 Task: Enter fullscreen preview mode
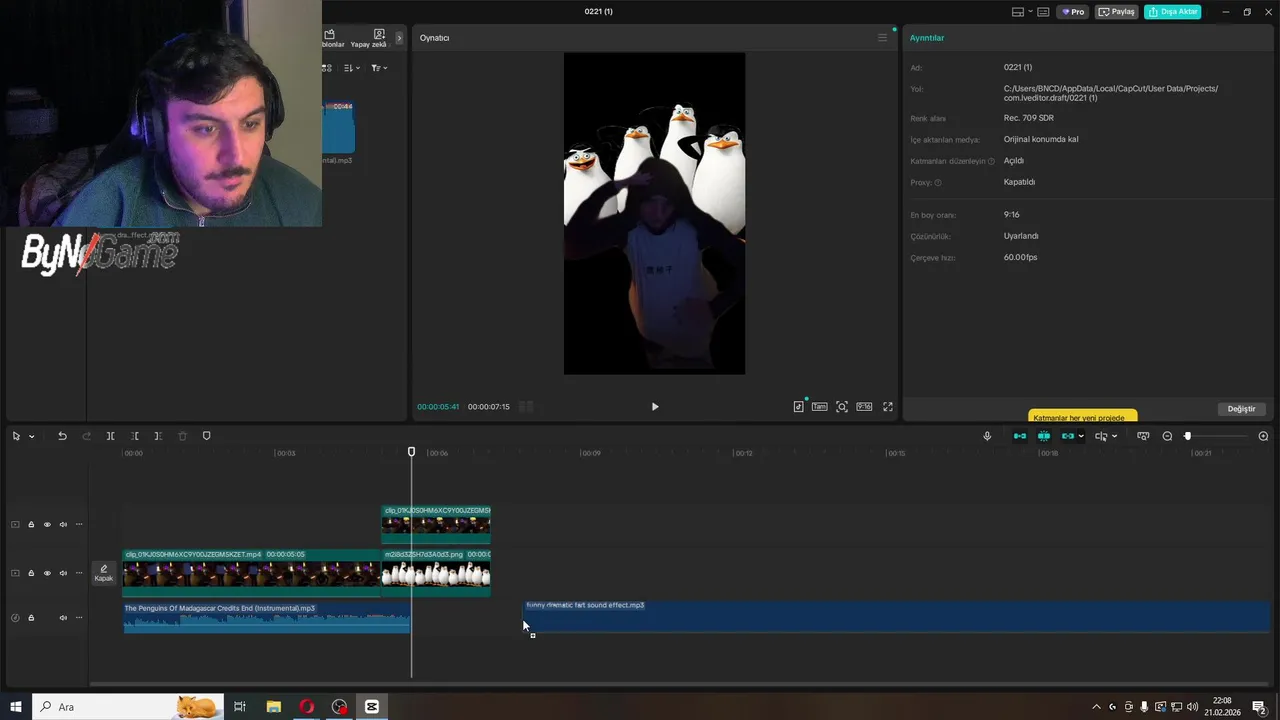pyautogui.click(x=888, y=407)
